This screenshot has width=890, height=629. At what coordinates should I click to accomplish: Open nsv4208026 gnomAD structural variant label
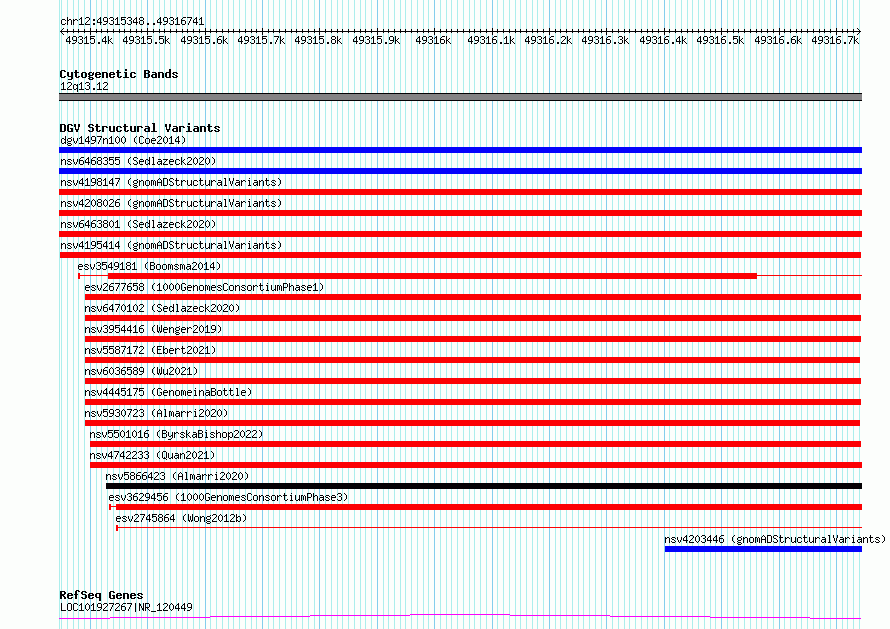(171, 203)
